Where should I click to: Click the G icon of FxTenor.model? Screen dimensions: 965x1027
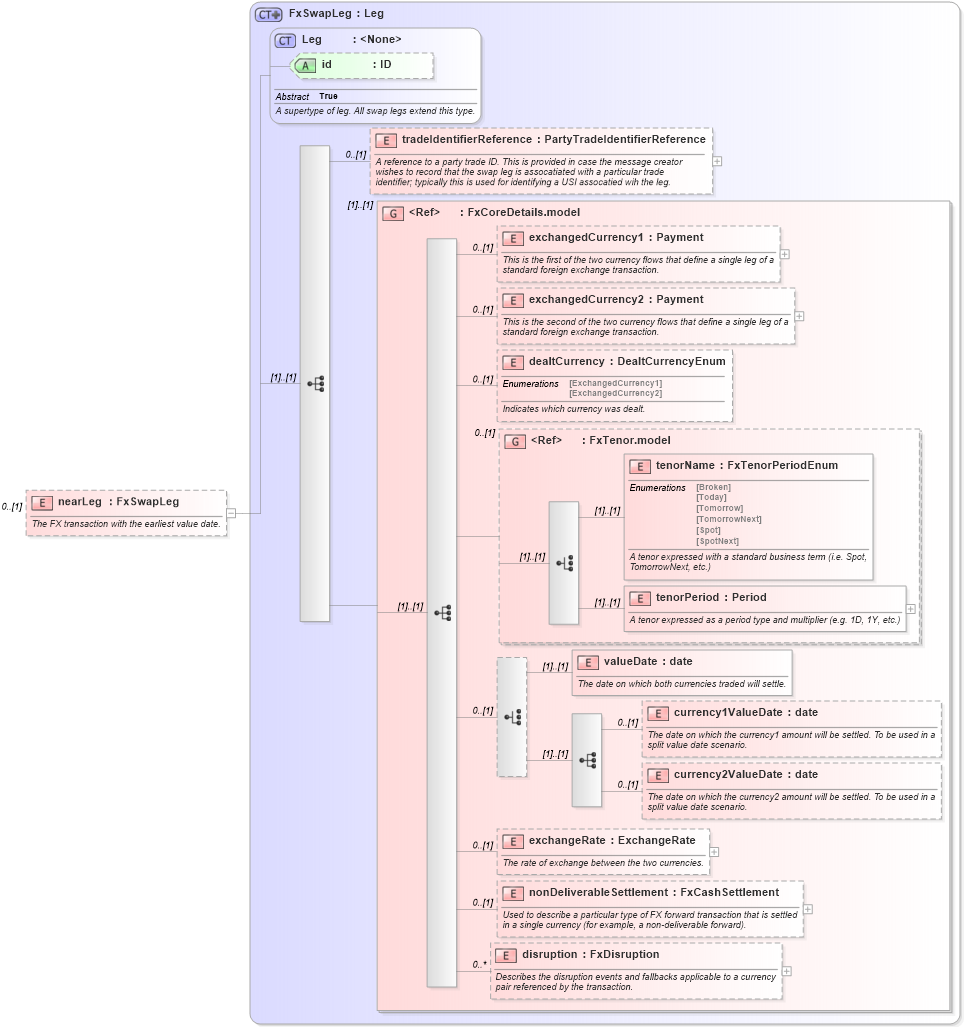point(515,441)
